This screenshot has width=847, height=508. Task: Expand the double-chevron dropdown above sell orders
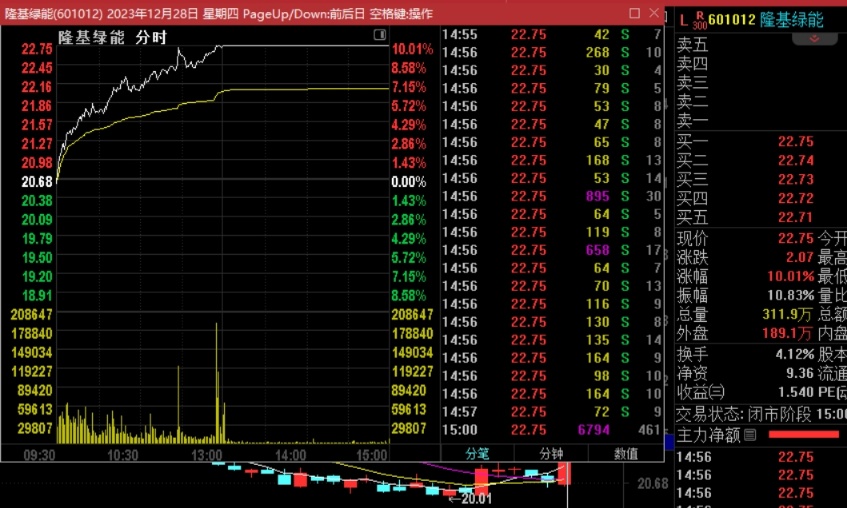point(814,39)
